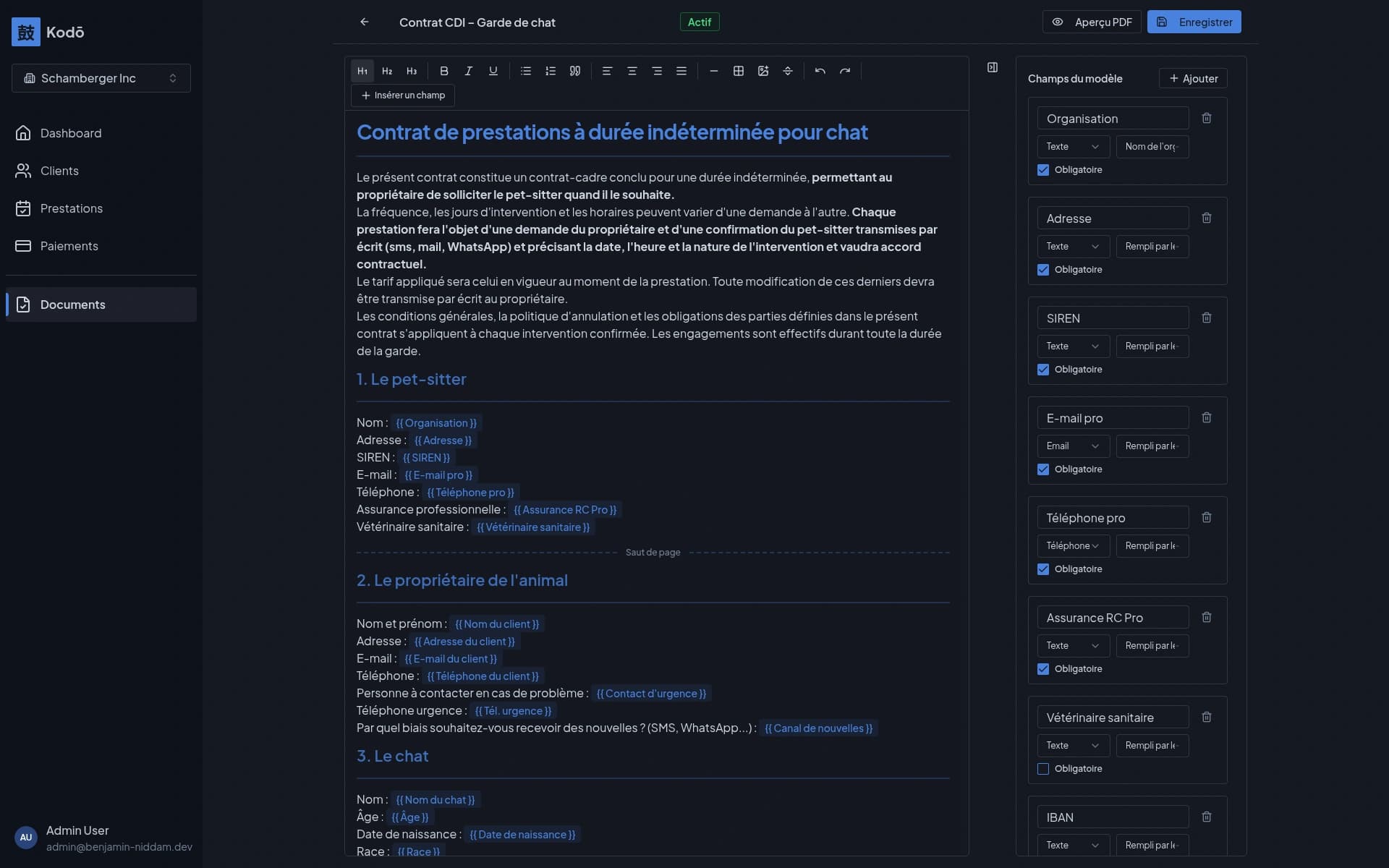
Task: Uncheck Obligatoire for Adresse field
Action: [1042, 270]
